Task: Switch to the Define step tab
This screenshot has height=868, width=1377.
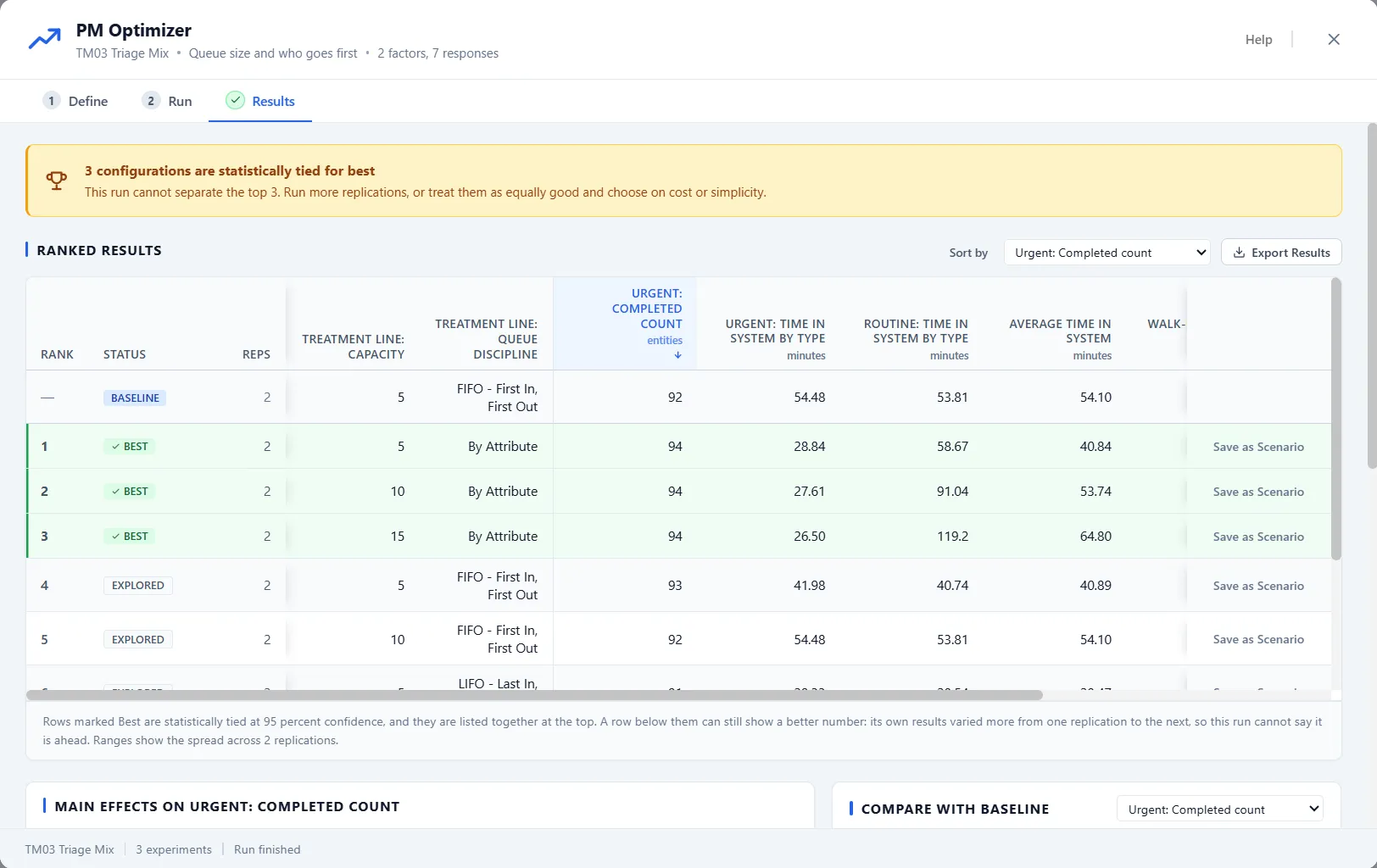Action: pyautogui.click(x=75, y=101)
